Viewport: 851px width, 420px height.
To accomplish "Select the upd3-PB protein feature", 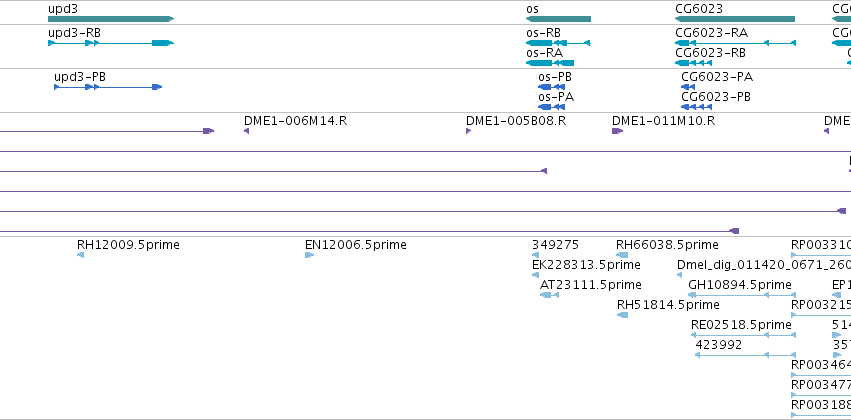I will [x=108, y=87].
